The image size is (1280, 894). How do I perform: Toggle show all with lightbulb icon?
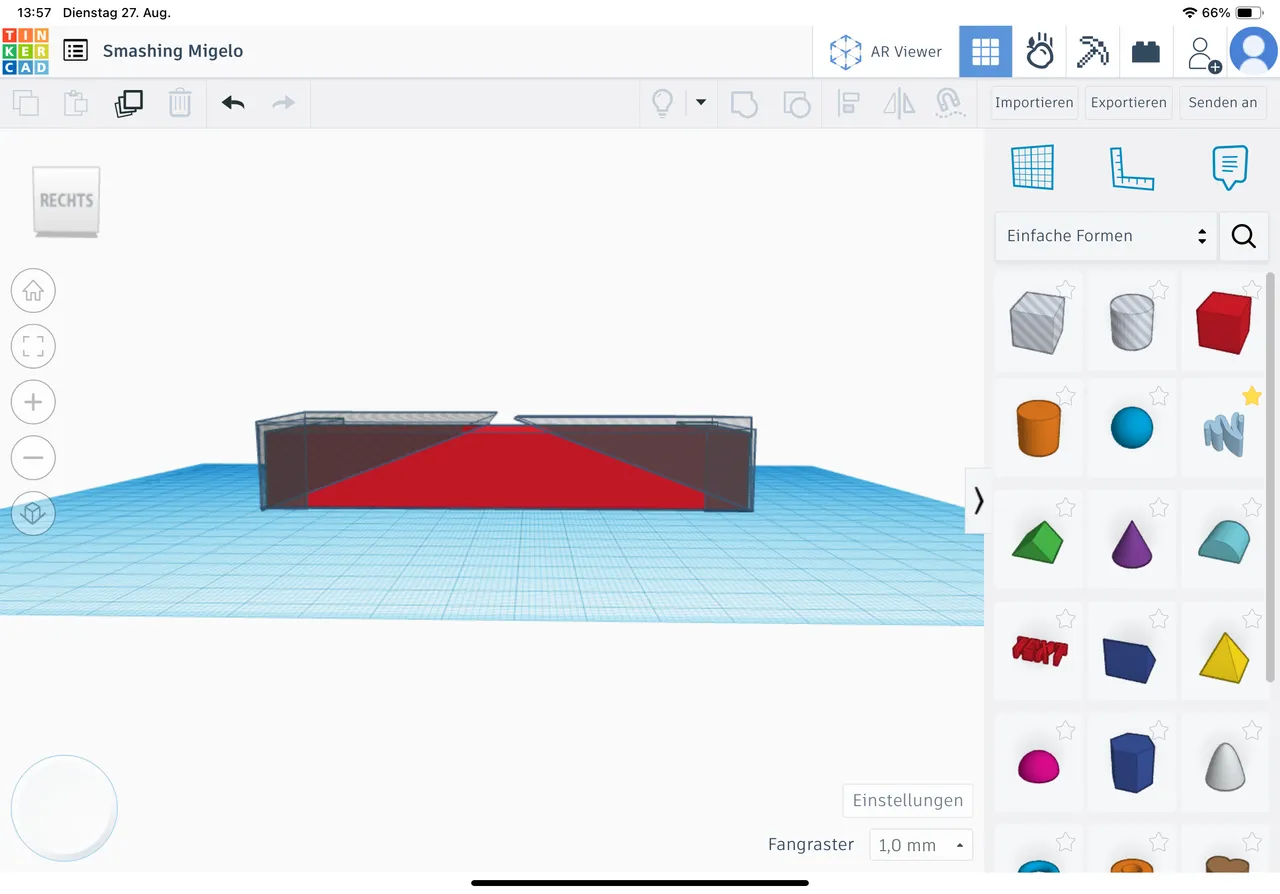(x=662, y=103)
